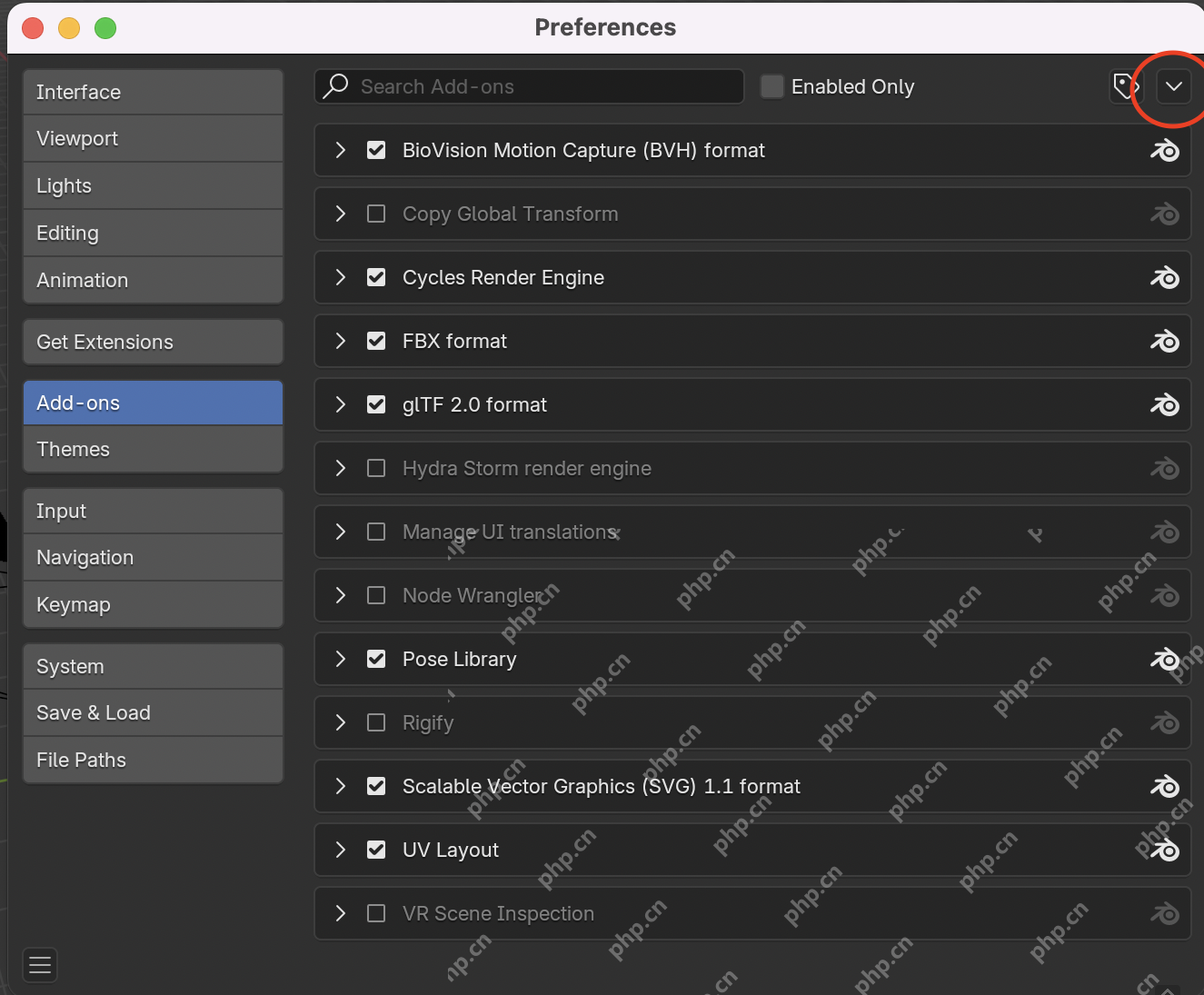Viewport: 1204px width, 995px height.
Task: Open the Animation preferences section
Action: tap(153, 280)
